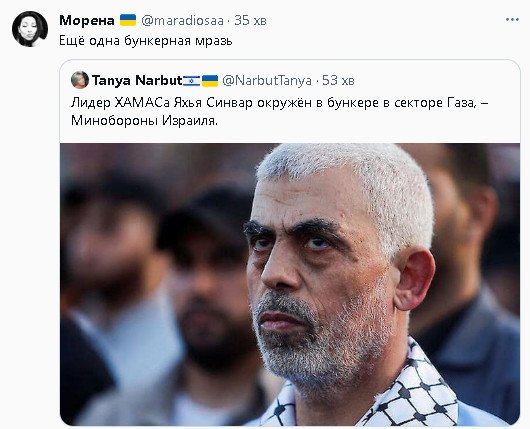Image resolution: width=530 pixels, height=429 pixels.
Task: Open Tanya Narbut's display name
Action: (x=137, y=80)
